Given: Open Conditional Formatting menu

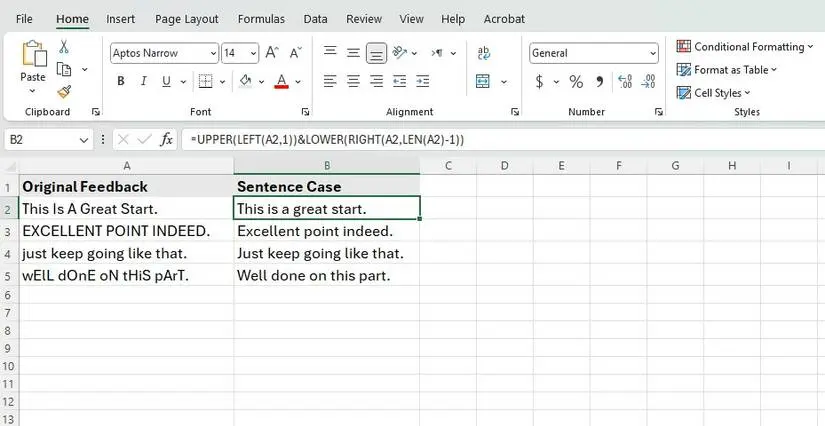Looking at the screenshot, I should (744, 47).
